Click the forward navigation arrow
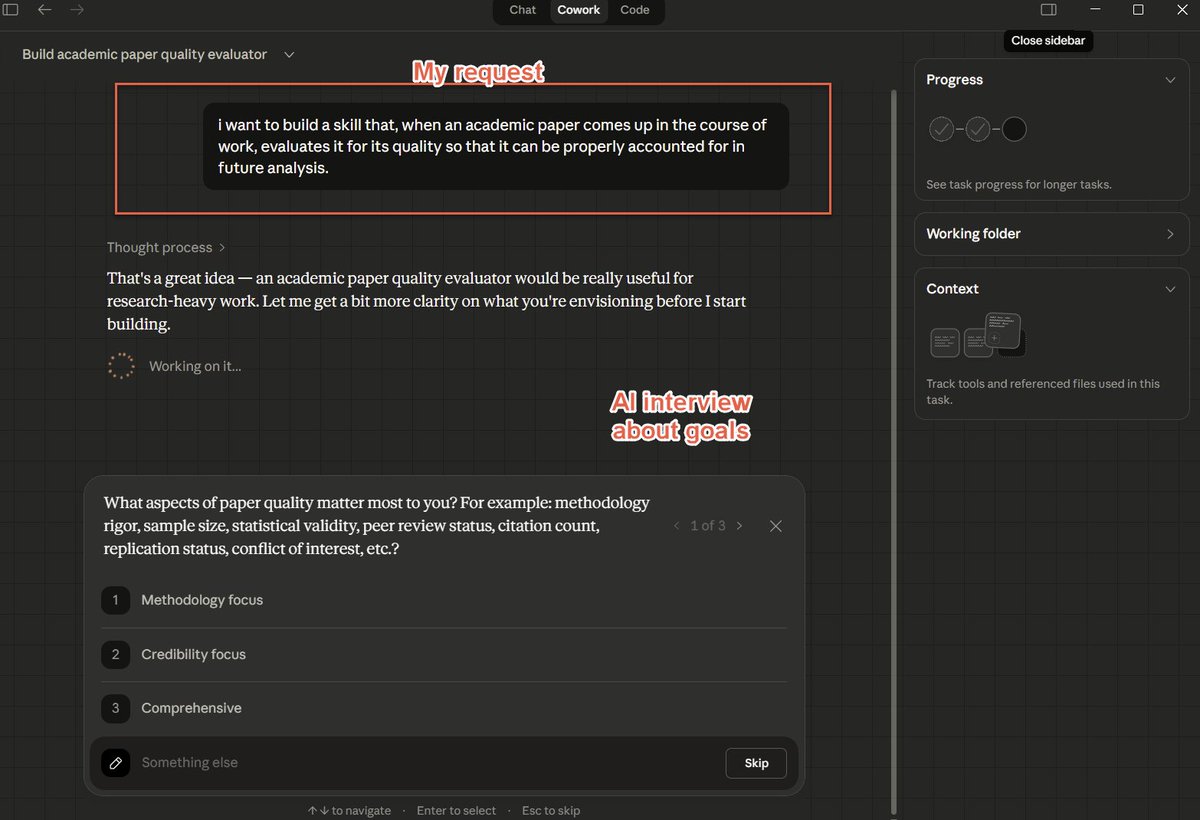The width and height of the screenshot is (1200, 820). point(77,10)
